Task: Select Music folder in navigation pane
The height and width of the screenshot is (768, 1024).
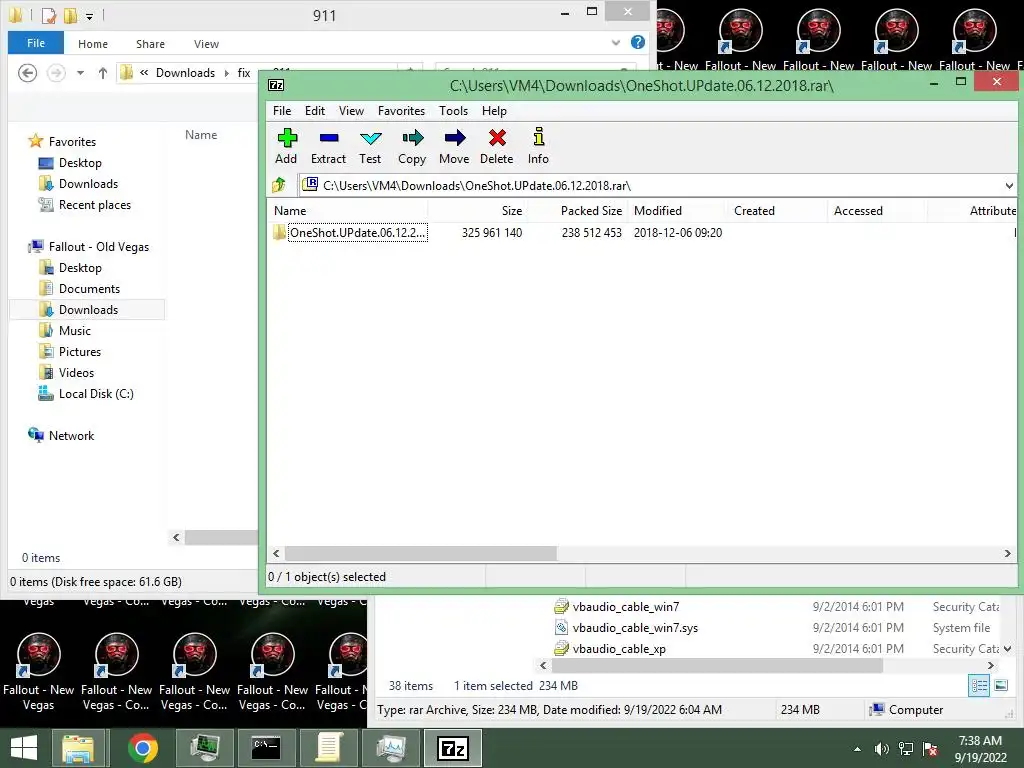Action: click(74, 330)
